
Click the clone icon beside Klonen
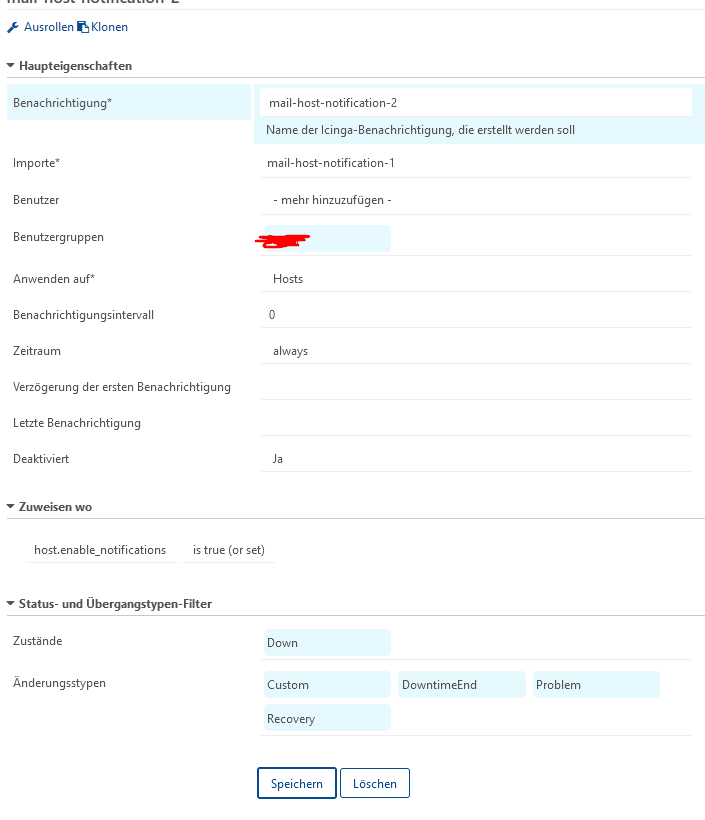click(83, 27)
